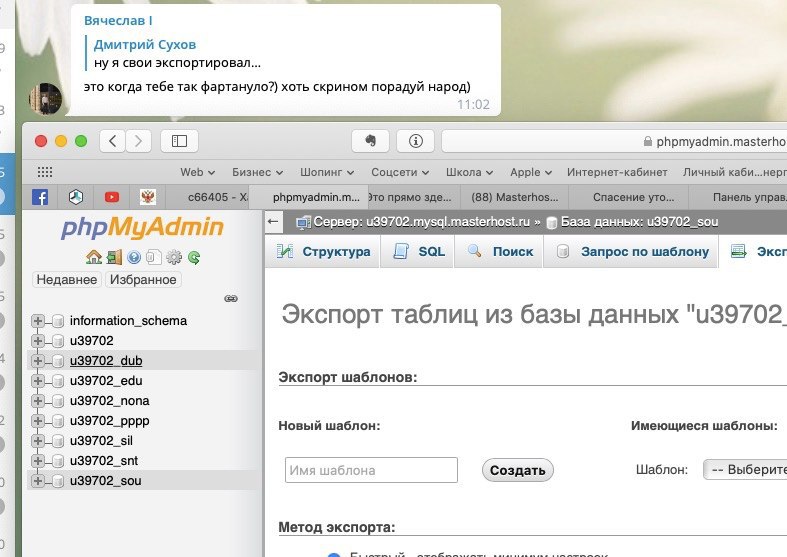Click the Недавнее button
The height and width of the screenshot is (557, 787).
coord(67,280)
